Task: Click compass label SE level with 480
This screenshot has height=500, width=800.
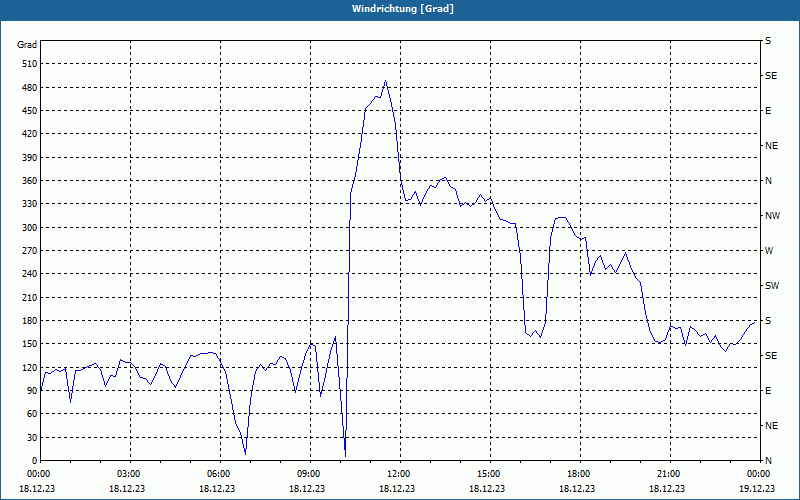Action: click(x=771, y=76)
